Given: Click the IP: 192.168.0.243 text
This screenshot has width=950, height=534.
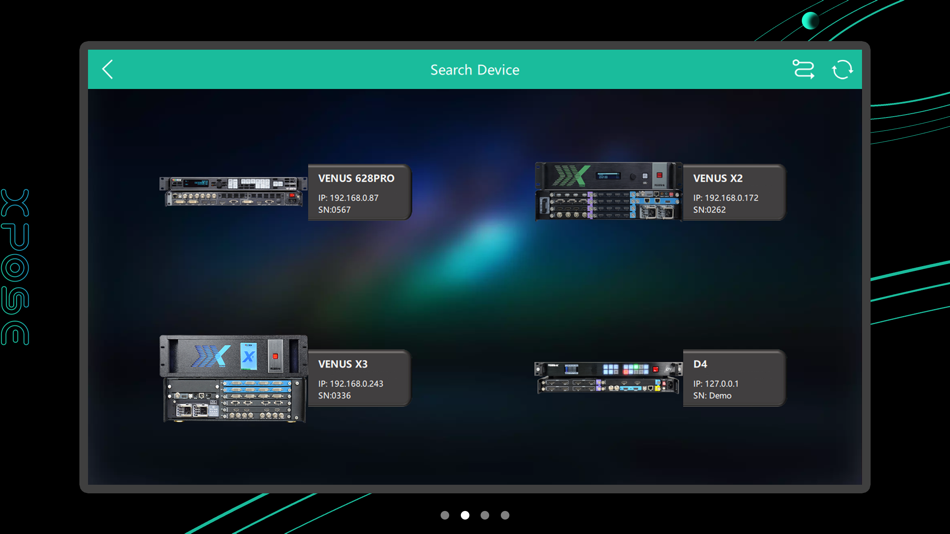Looking at the screenshot, I should tap(351, 384).
